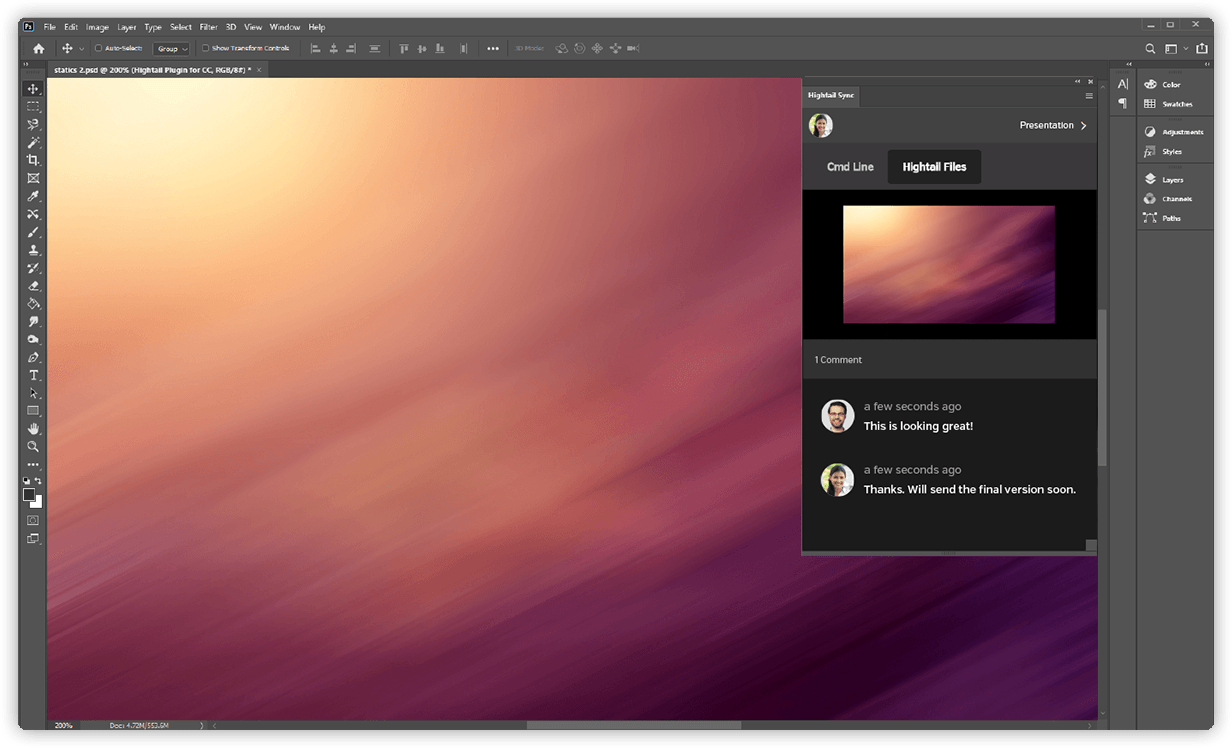The width and height of the screenshot is (1232, 748).
Task: Select the Hand tool
Action: pyautogui.click(x=33, y=429)
